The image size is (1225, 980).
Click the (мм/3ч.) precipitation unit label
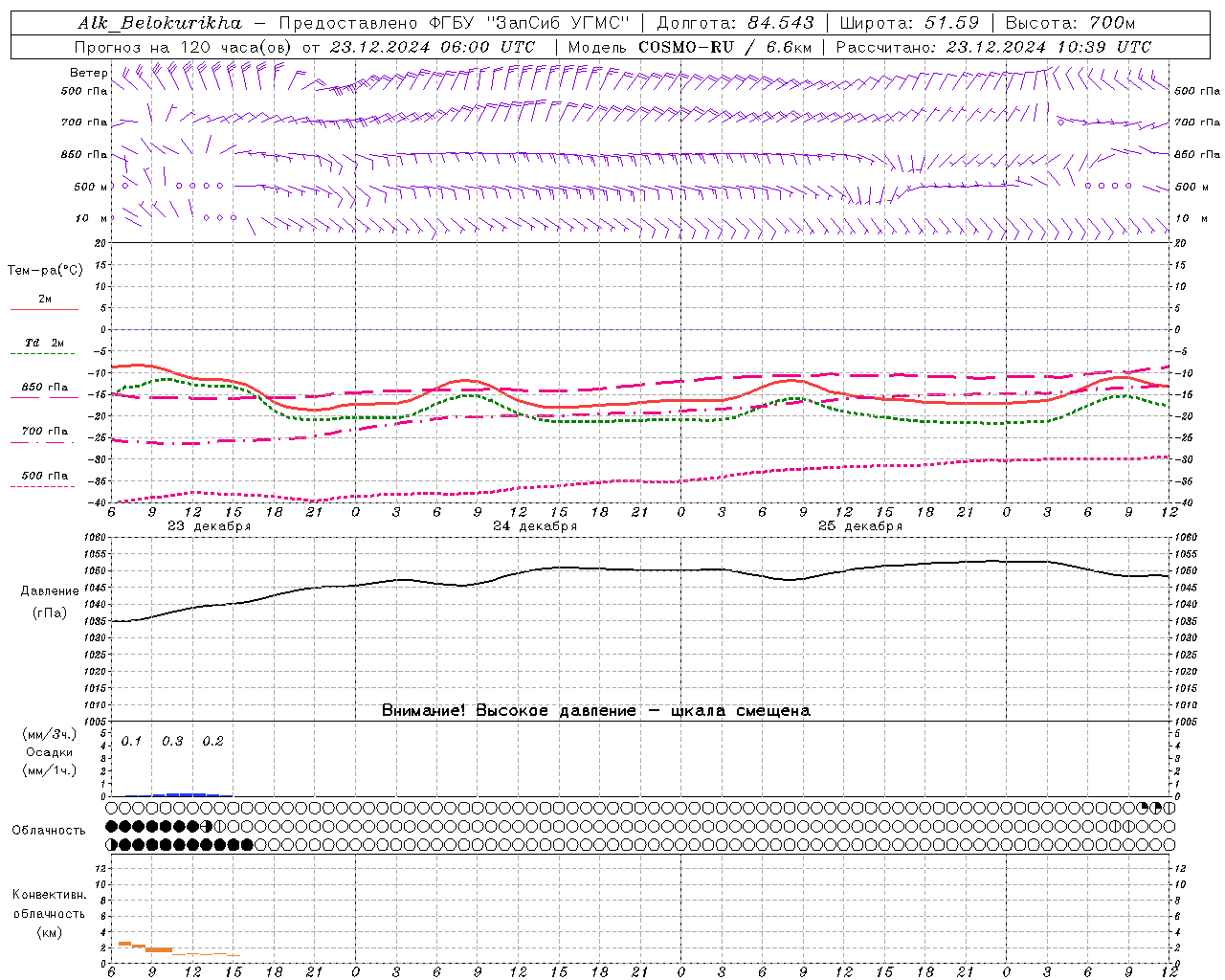pyautogui.click(x=50, y=734)
